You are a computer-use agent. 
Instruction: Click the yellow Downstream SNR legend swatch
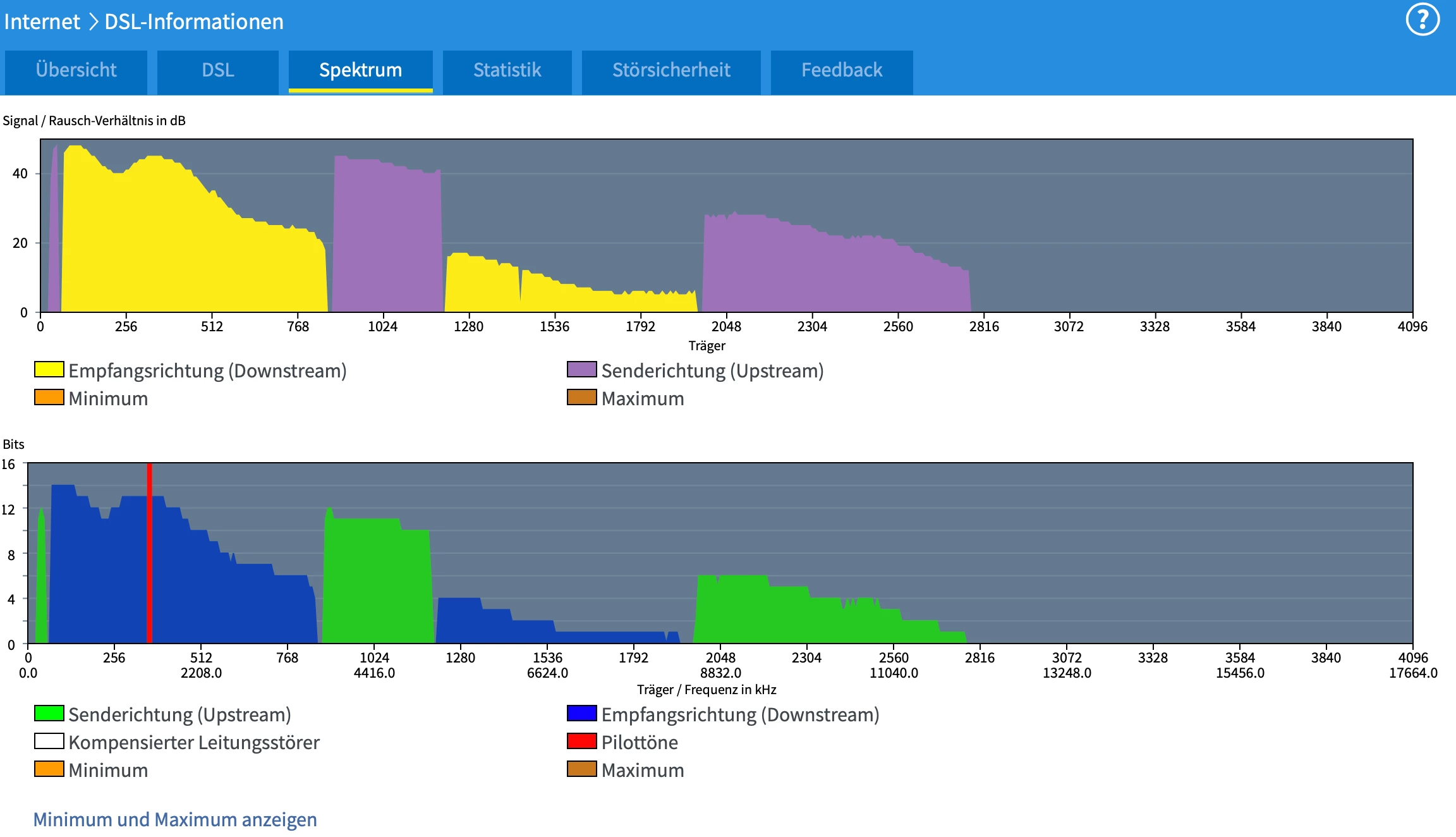pos(49,370)
